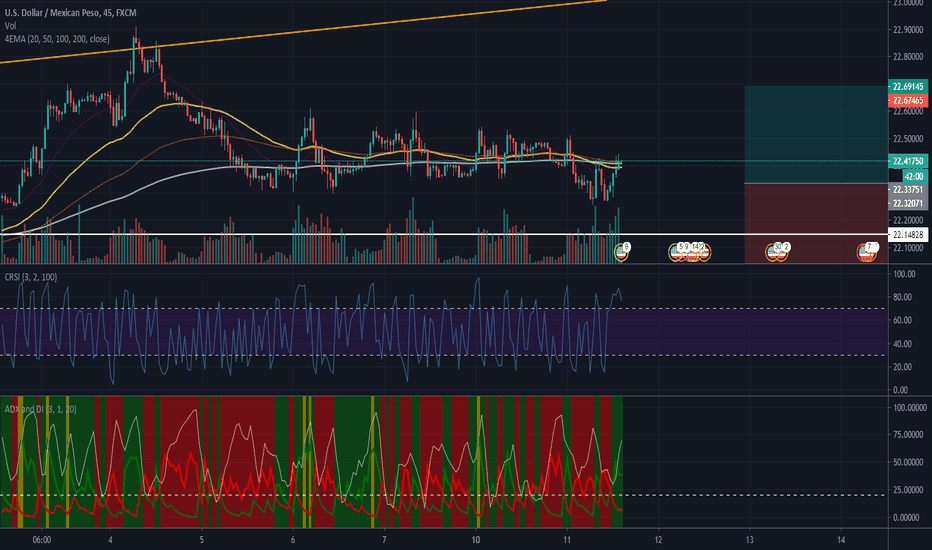Select the orange ascending trend line

click(303, 32)
